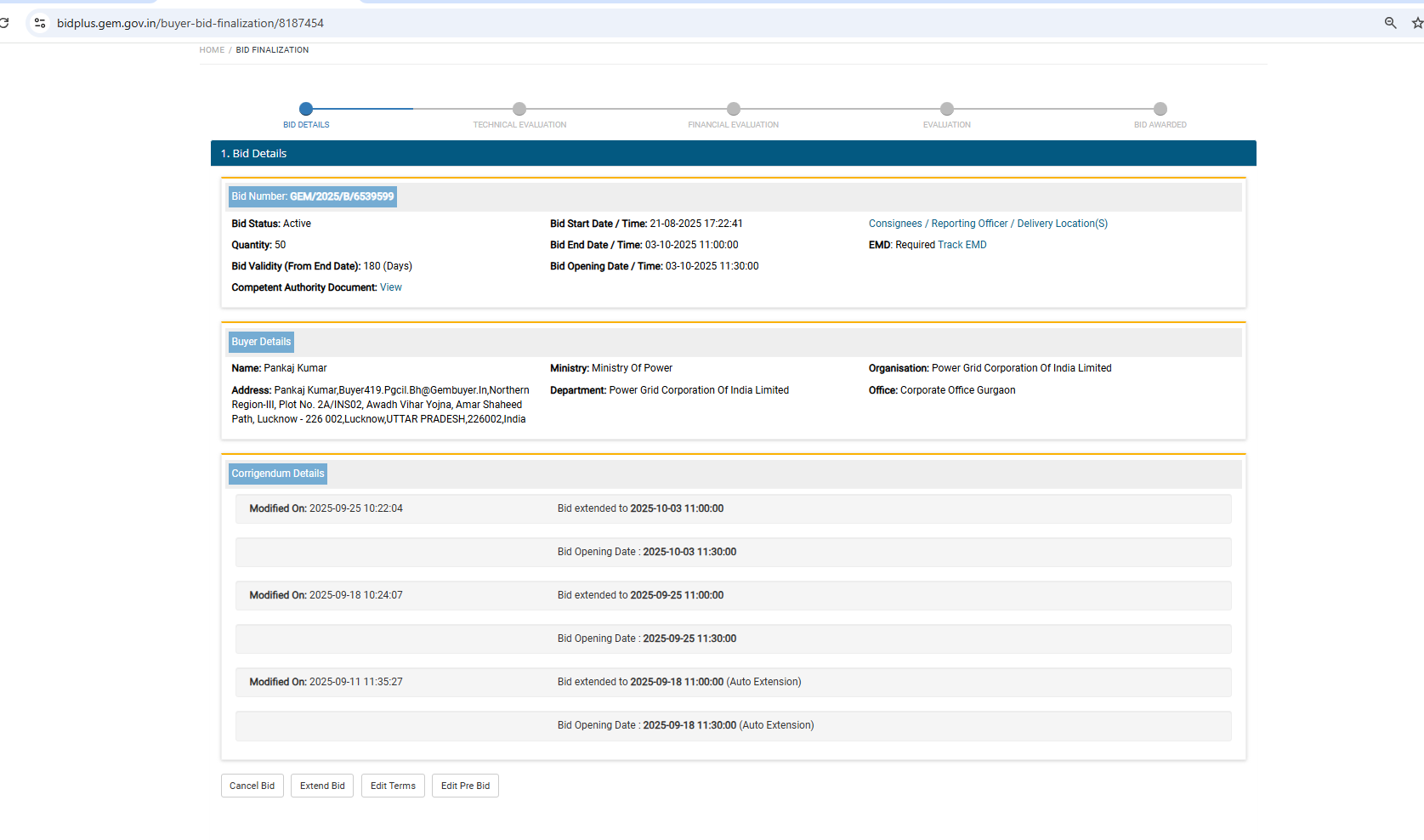View the Competent Authority Document

(x=391, y=287)
